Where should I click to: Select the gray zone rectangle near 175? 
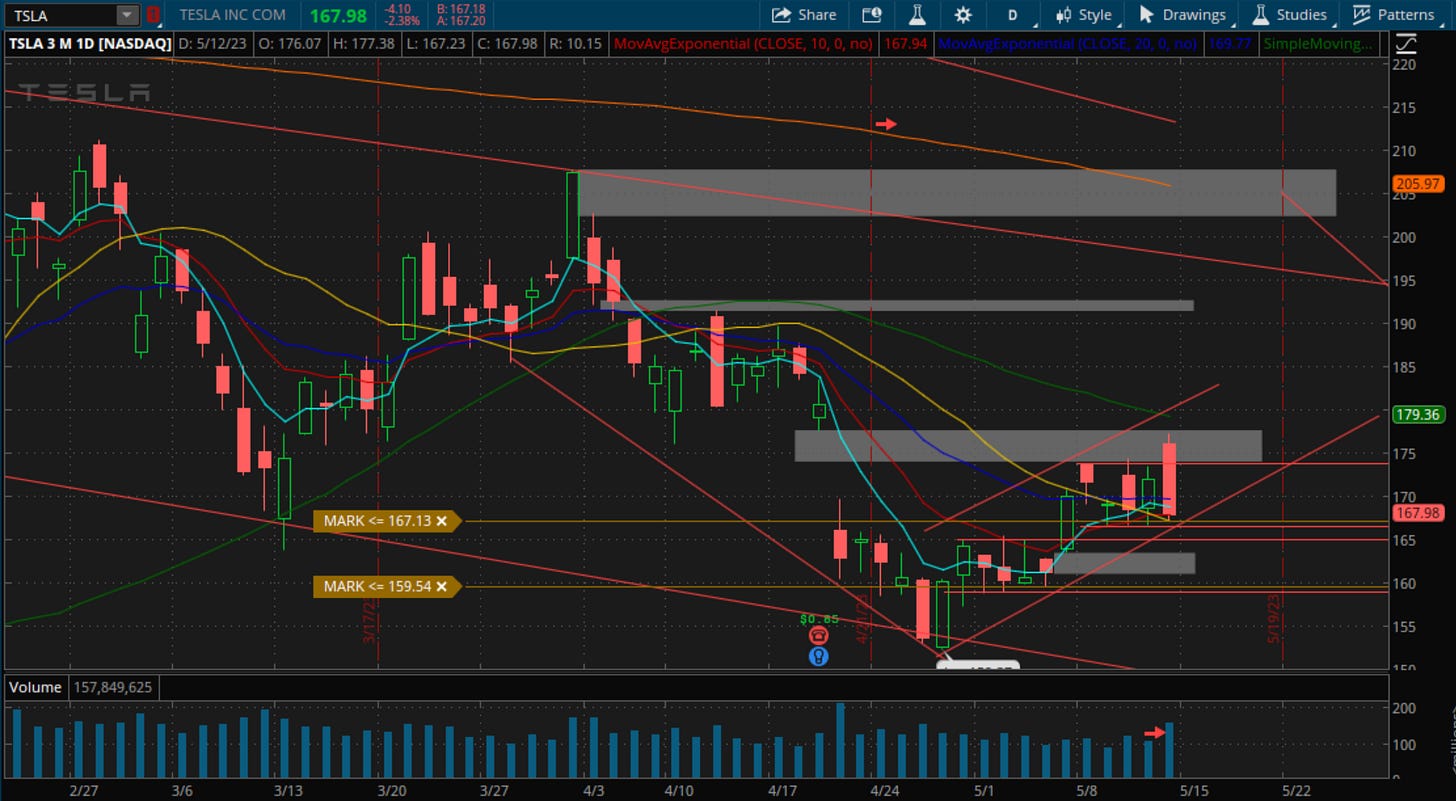coord(1028,445)
